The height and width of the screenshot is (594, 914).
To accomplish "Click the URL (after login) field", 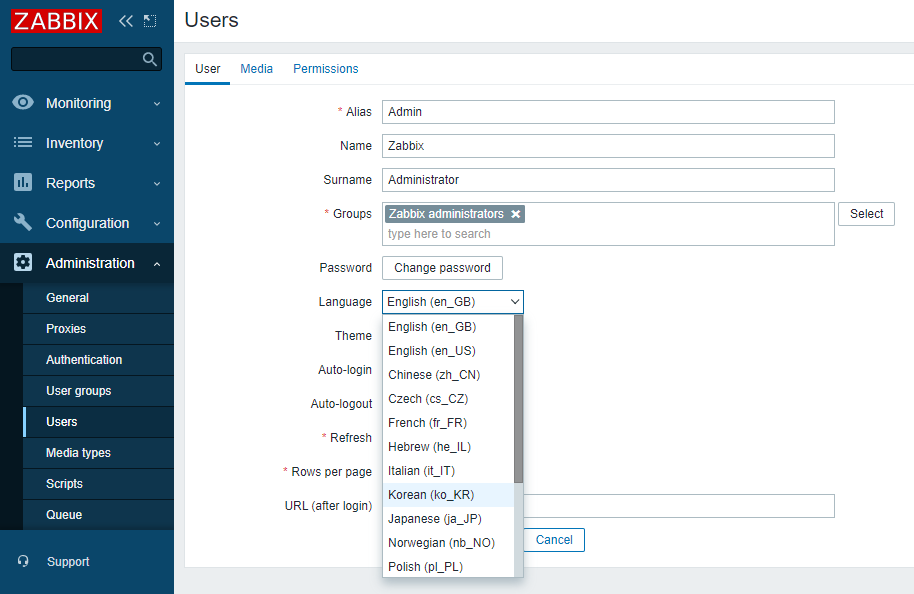I will coord(679,505).
